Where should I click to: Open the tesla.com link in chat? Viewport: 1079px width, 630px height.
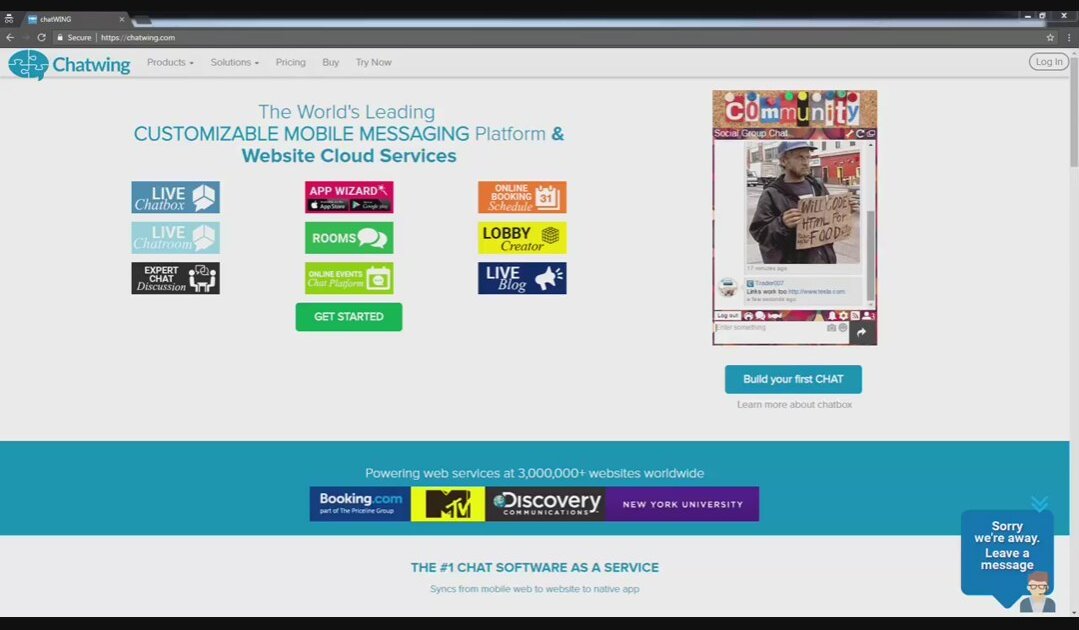point(816,292)
